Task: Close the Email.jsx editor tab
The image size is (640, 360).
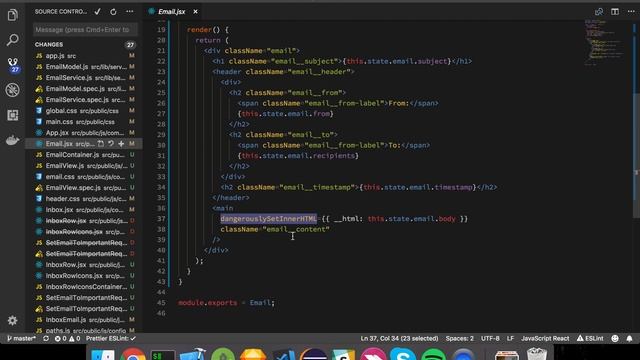Action: point(196,12)
